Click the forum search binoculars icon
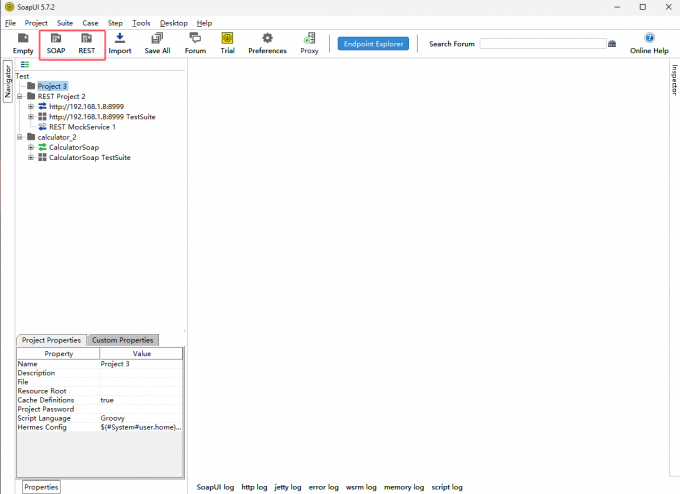The width and height of the screenshot is (680, 494). point(612,44)
